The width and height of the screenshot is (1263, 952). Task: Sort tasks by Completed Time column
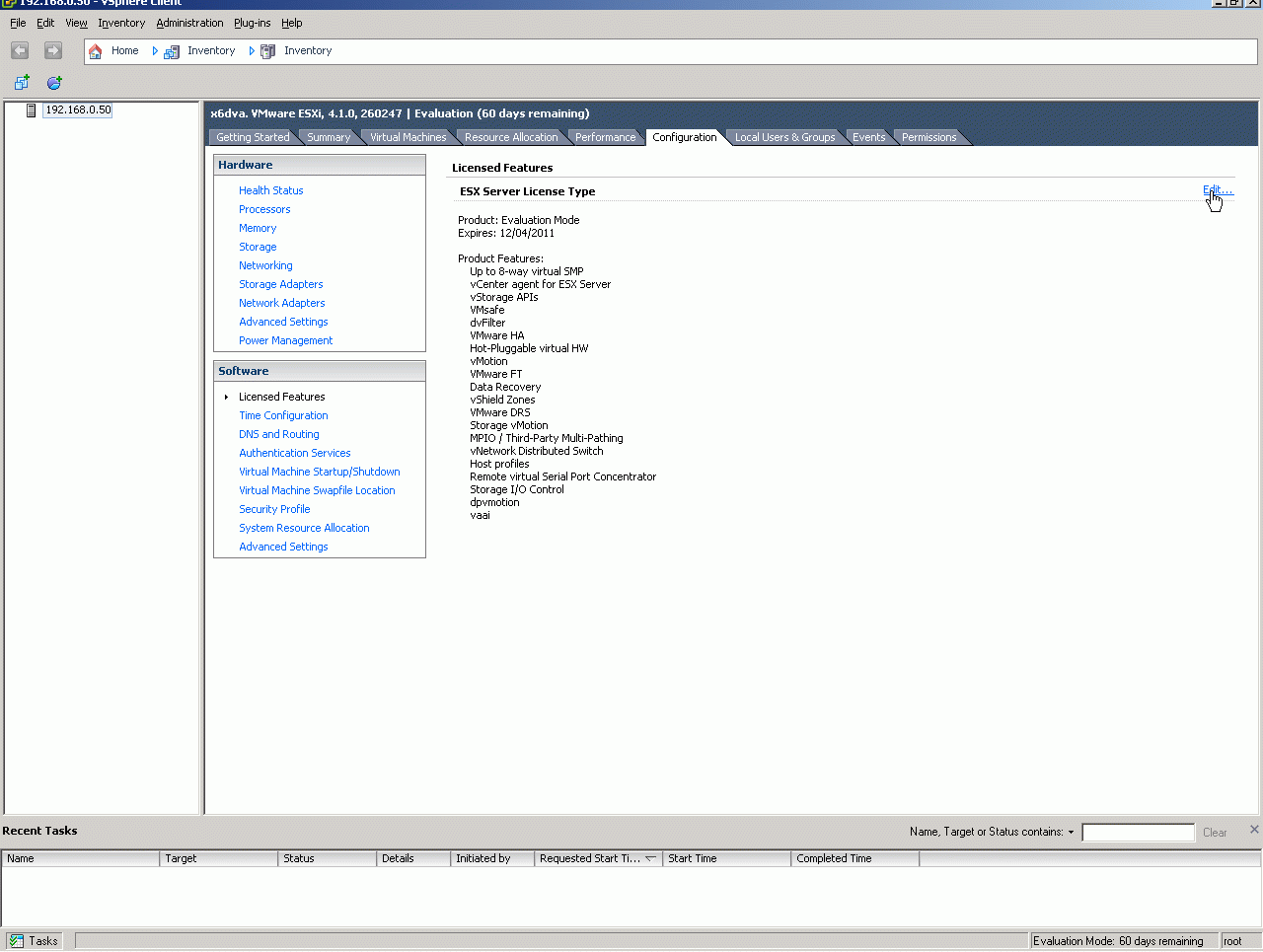pyautogui.click(x=855, y=859)
